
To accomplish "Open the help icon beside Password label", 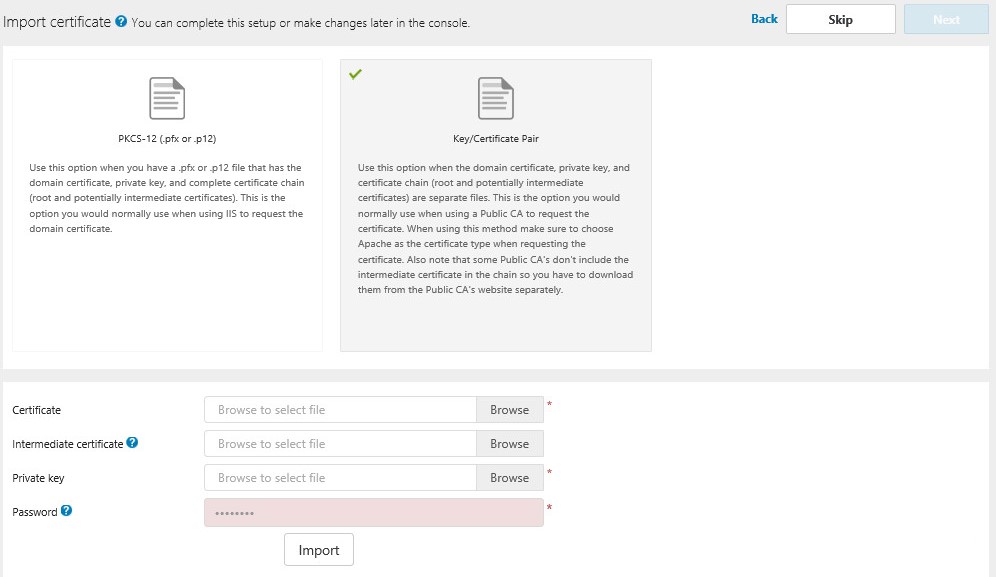I will tap(66, 511).
